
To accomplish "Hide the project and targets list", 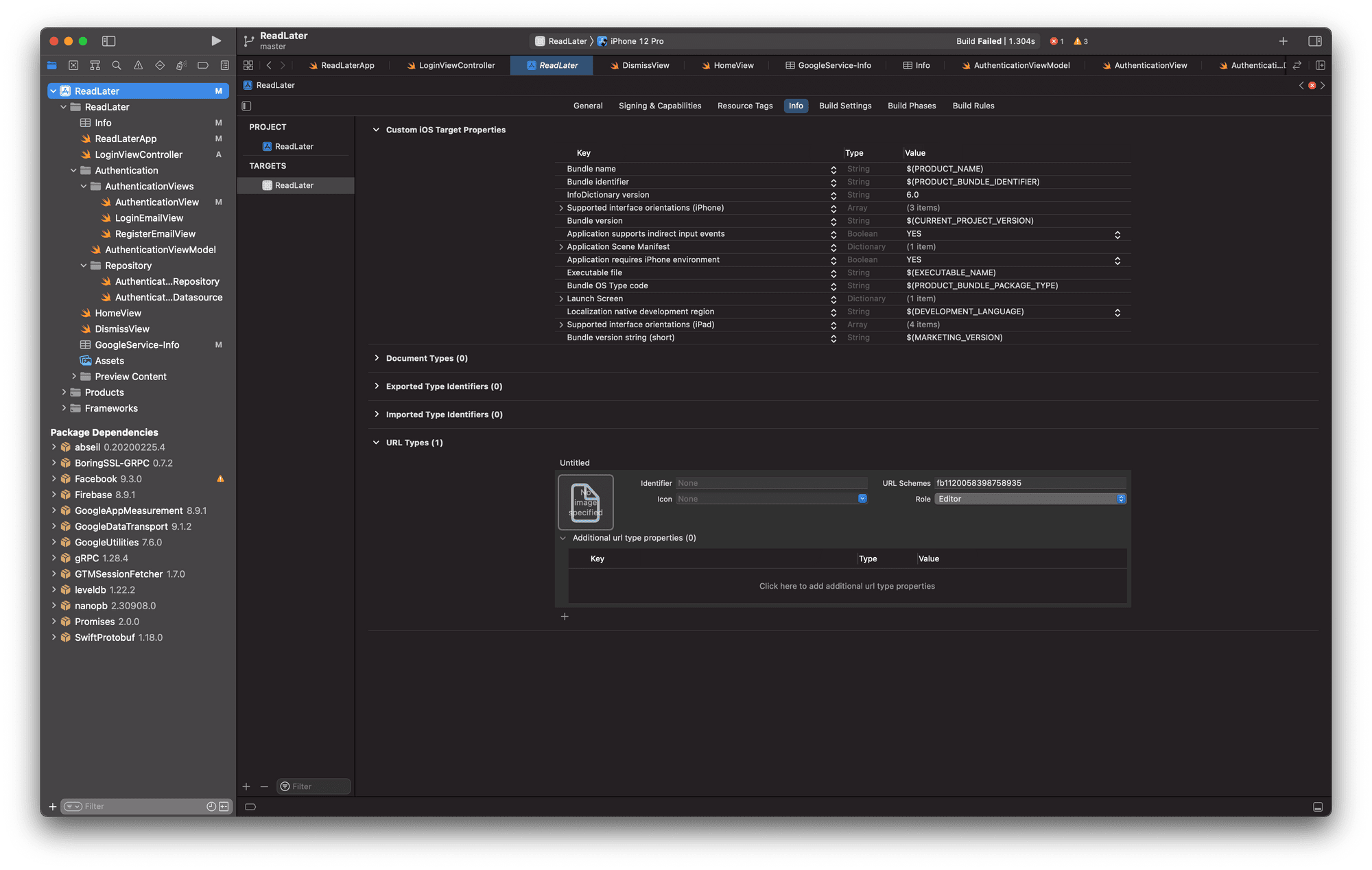I will coord(247,106).
